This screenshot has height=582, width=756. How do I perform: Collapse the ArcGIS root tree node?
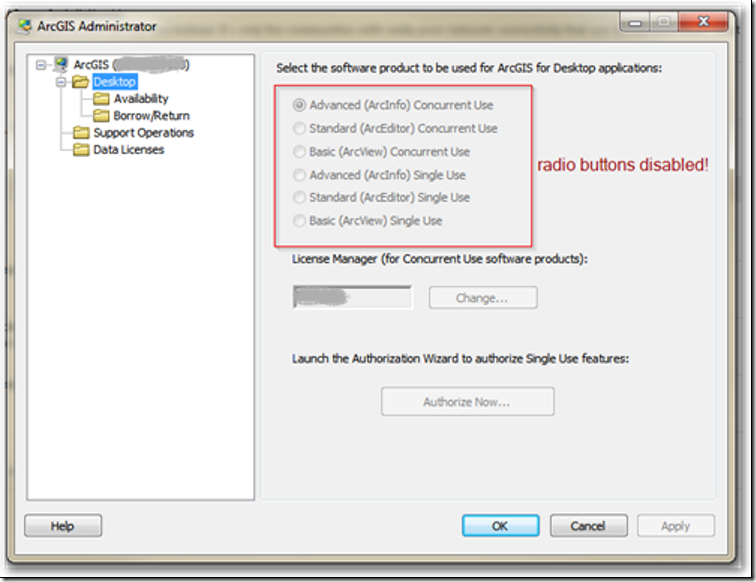(x=41, y=65)
